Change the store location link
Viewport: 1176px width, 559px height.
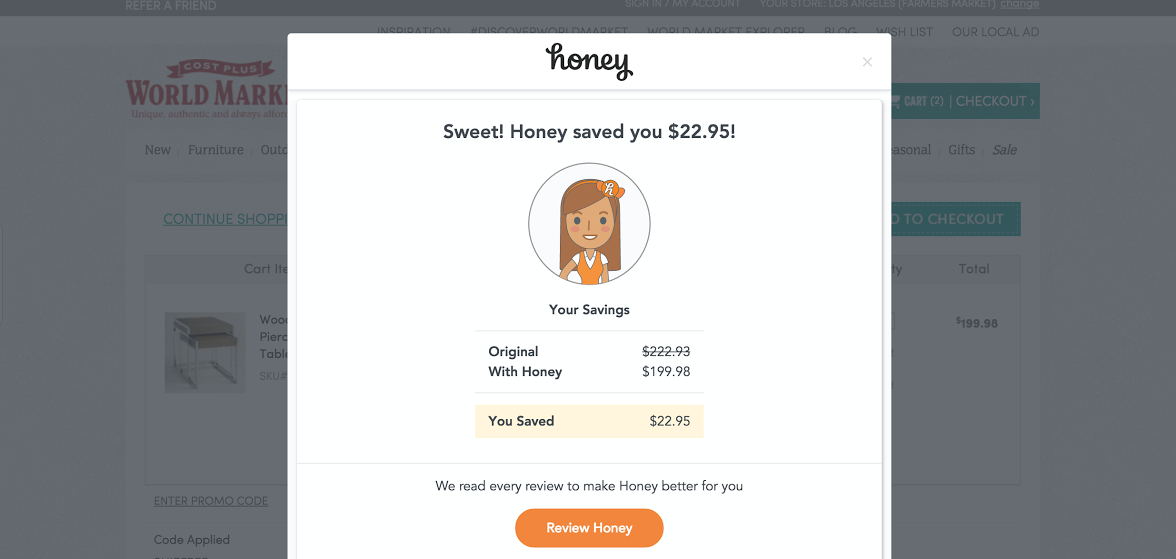click(1019, 4)
